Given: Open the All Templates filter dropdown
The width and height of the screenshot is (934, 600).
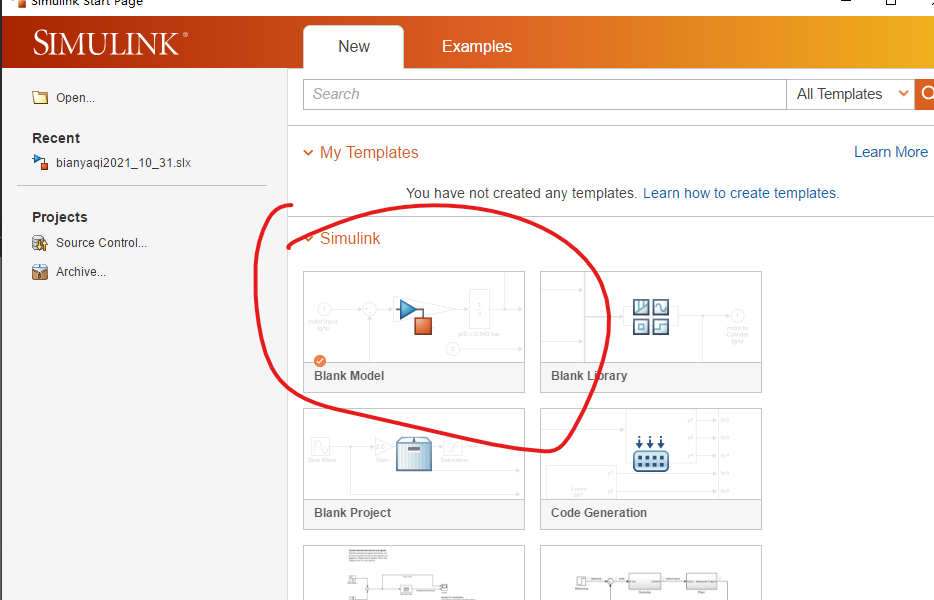Looking at the screenshot, I should (x=850, y=94).
